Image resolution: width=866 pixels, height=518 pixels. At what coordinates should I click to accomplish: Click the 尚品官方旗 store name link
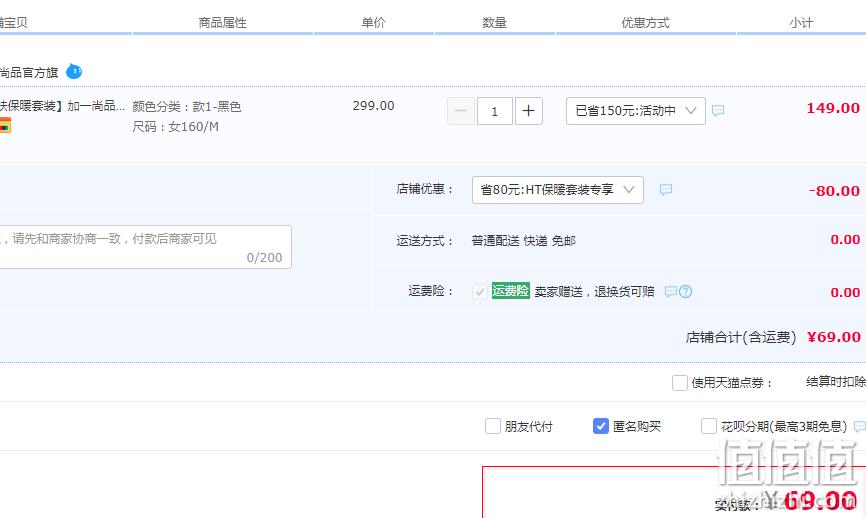(29, 72)
